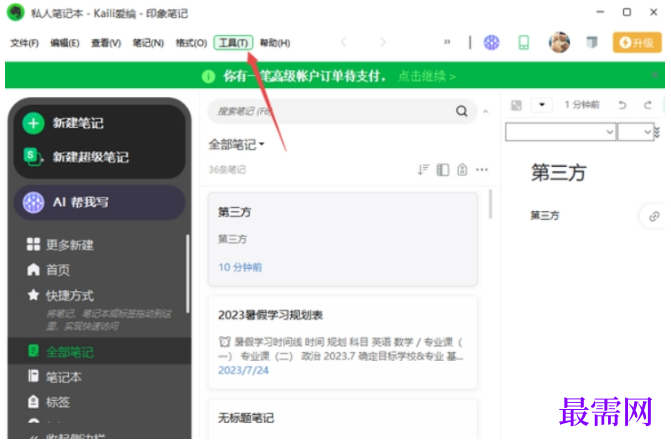
Task: Click the 2023/7/24 date text
Action: click(243, 370)
